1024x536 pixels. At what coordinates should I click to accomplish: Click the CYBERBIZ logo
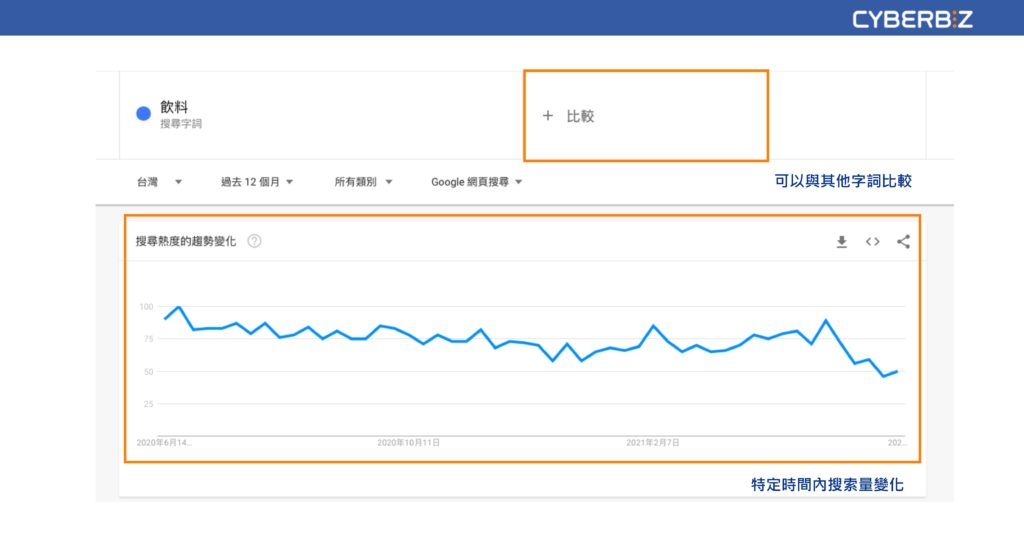click(x=912, y=19)
